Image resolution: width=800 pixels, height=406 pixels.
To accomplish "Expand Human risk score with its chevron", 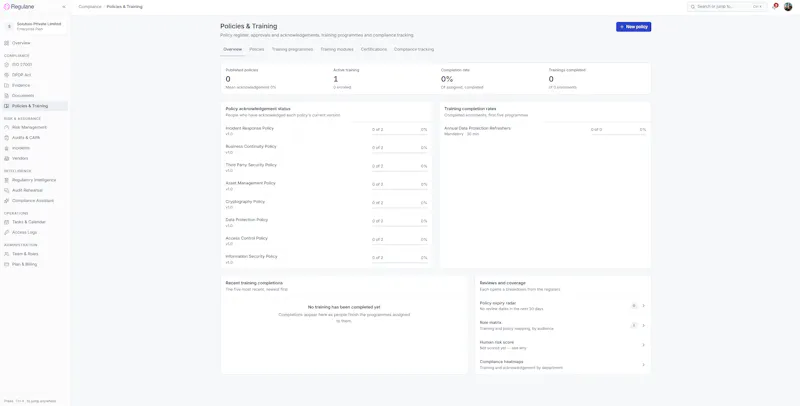I will pos(643,345).
